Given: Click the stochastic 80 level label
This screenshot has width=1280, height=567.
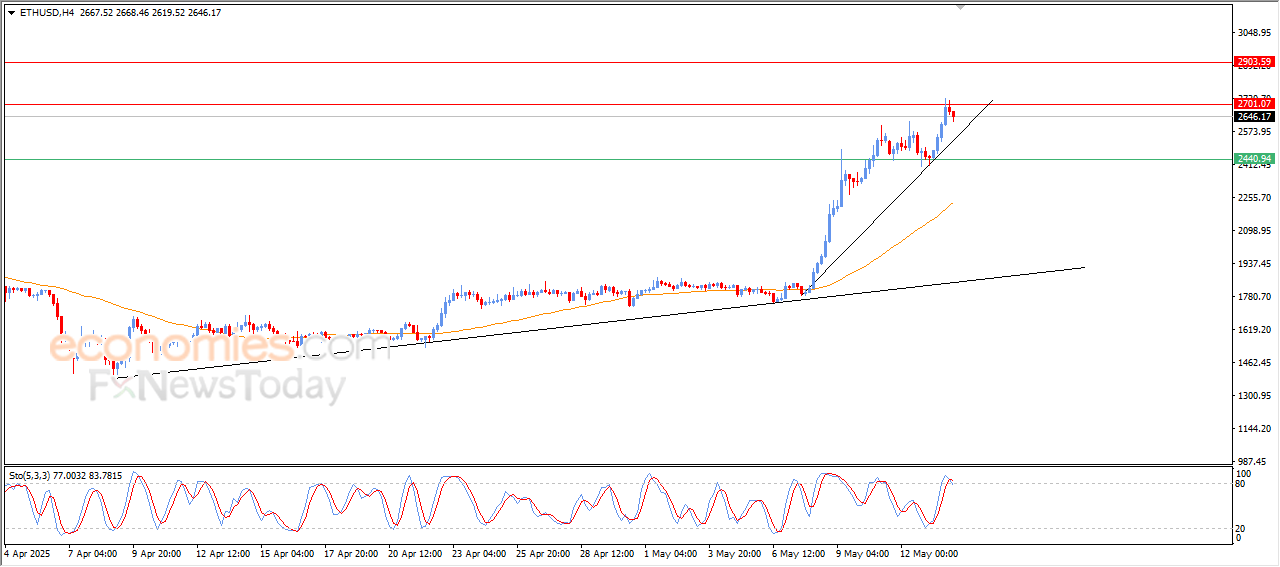Looking at the screenshot, I should [1241, 484].
